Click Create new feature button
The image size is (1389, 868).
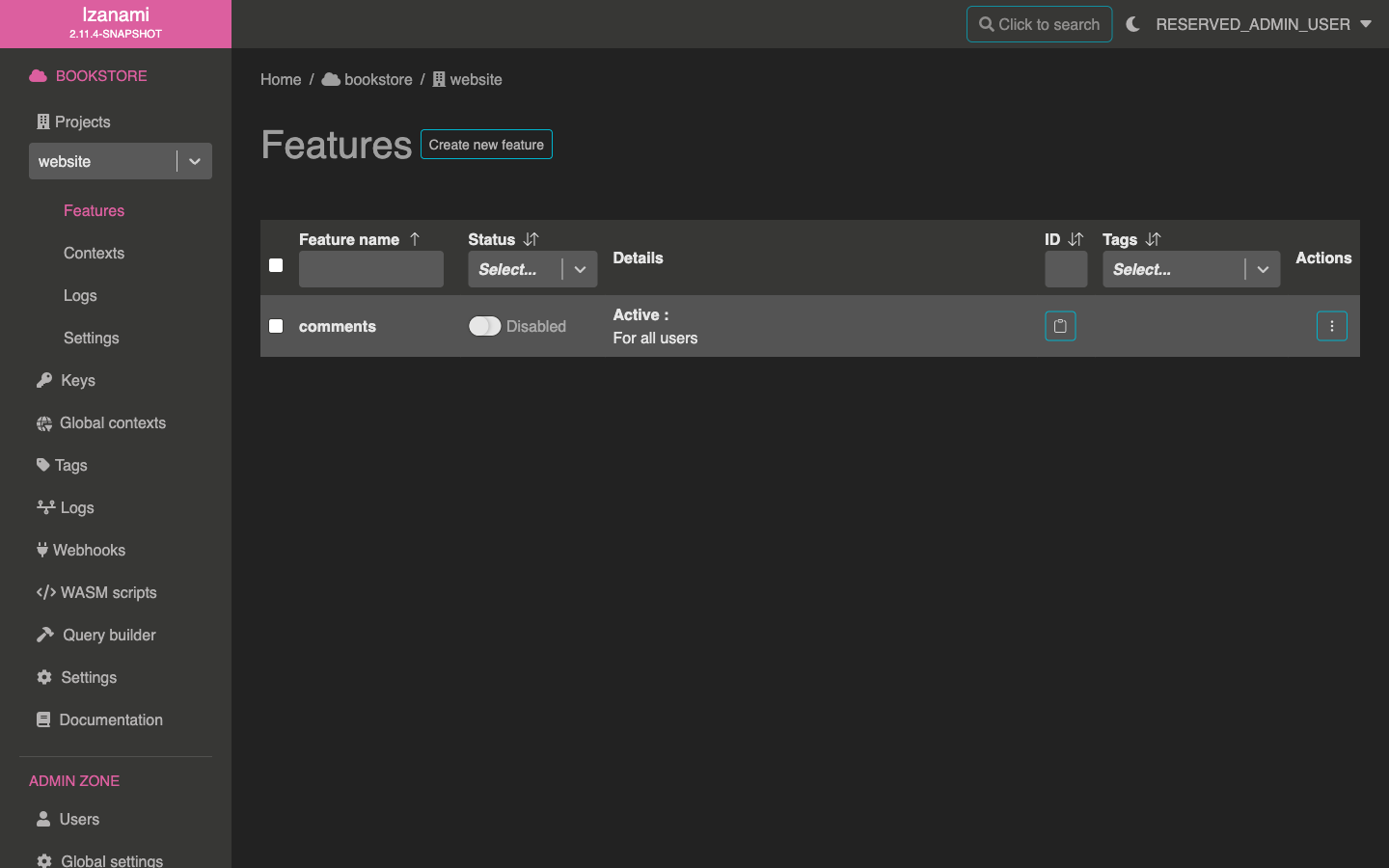pyautogui.click(x=486, y=145)
